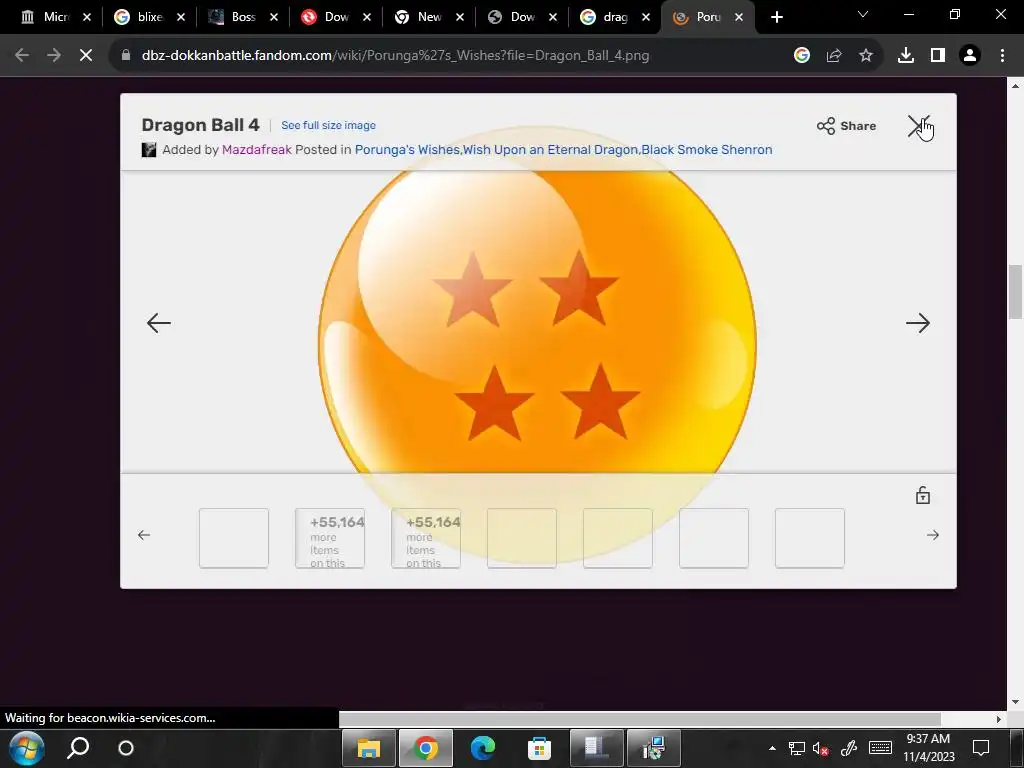
Task: Open Chrome three-dot menu
Action: pos(1002,56)
